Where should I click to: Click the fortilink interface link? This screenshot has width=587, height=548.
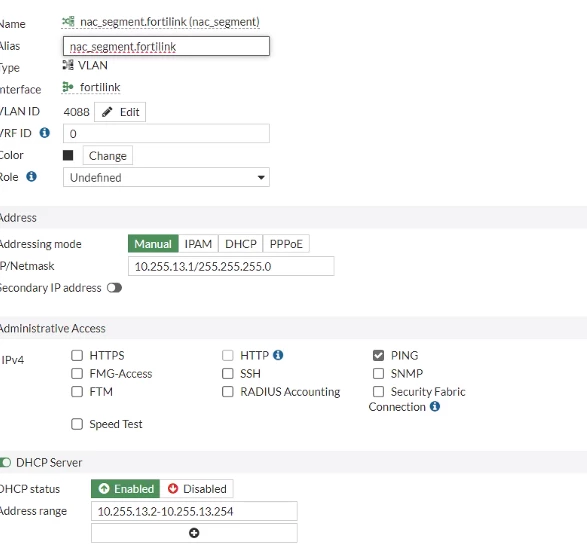click(x=100, y=87)
